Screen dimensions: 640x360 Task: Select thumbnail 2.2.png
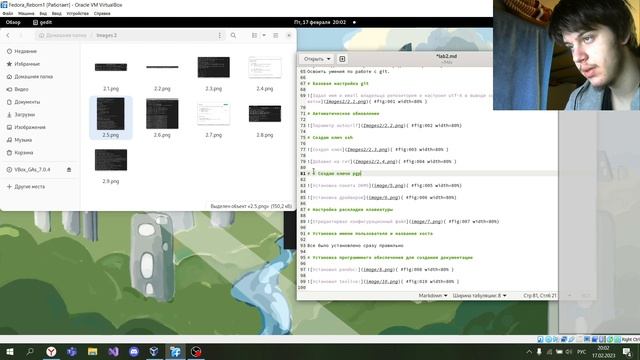[x=162, y=67]
